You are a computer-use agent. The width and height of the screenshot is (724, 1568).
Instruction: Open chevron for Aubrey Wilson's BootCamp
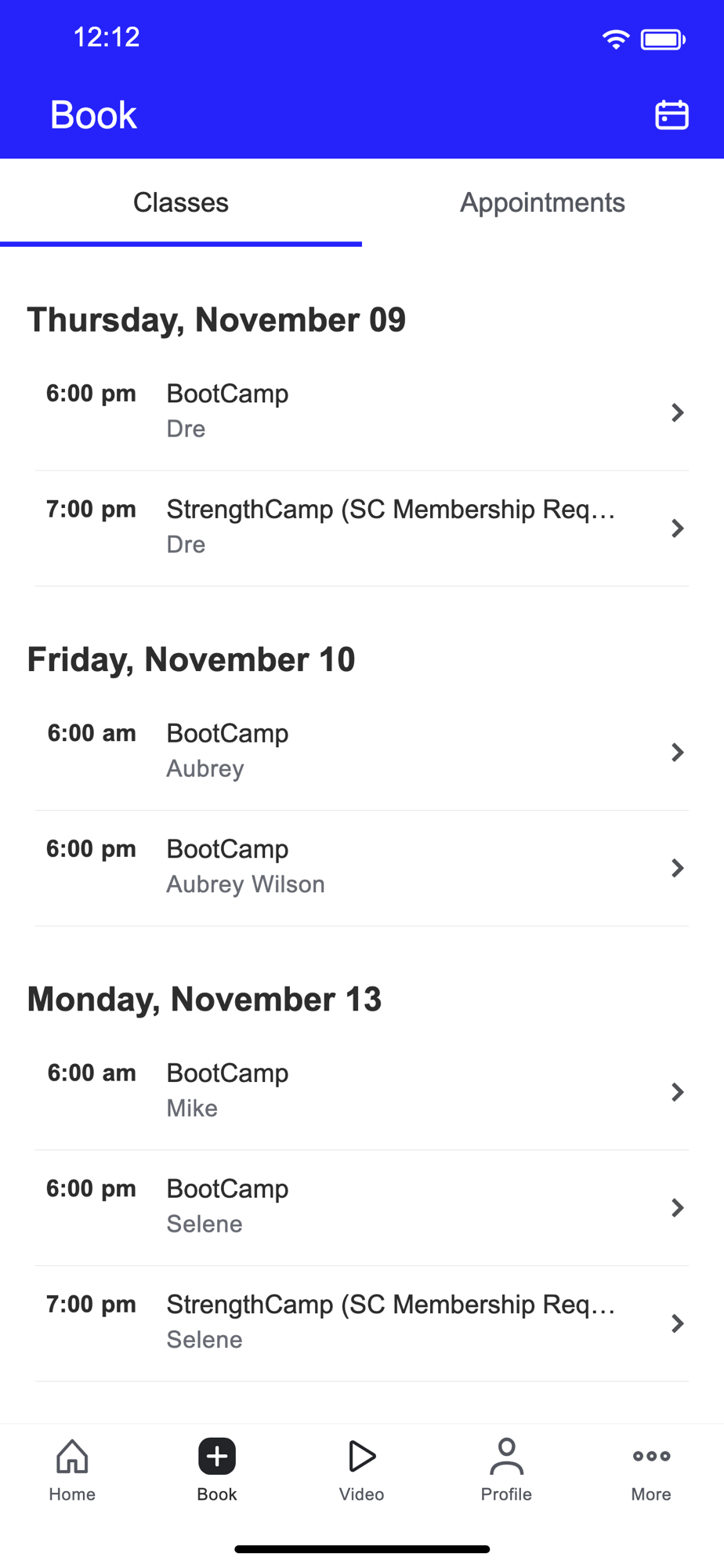678,868
